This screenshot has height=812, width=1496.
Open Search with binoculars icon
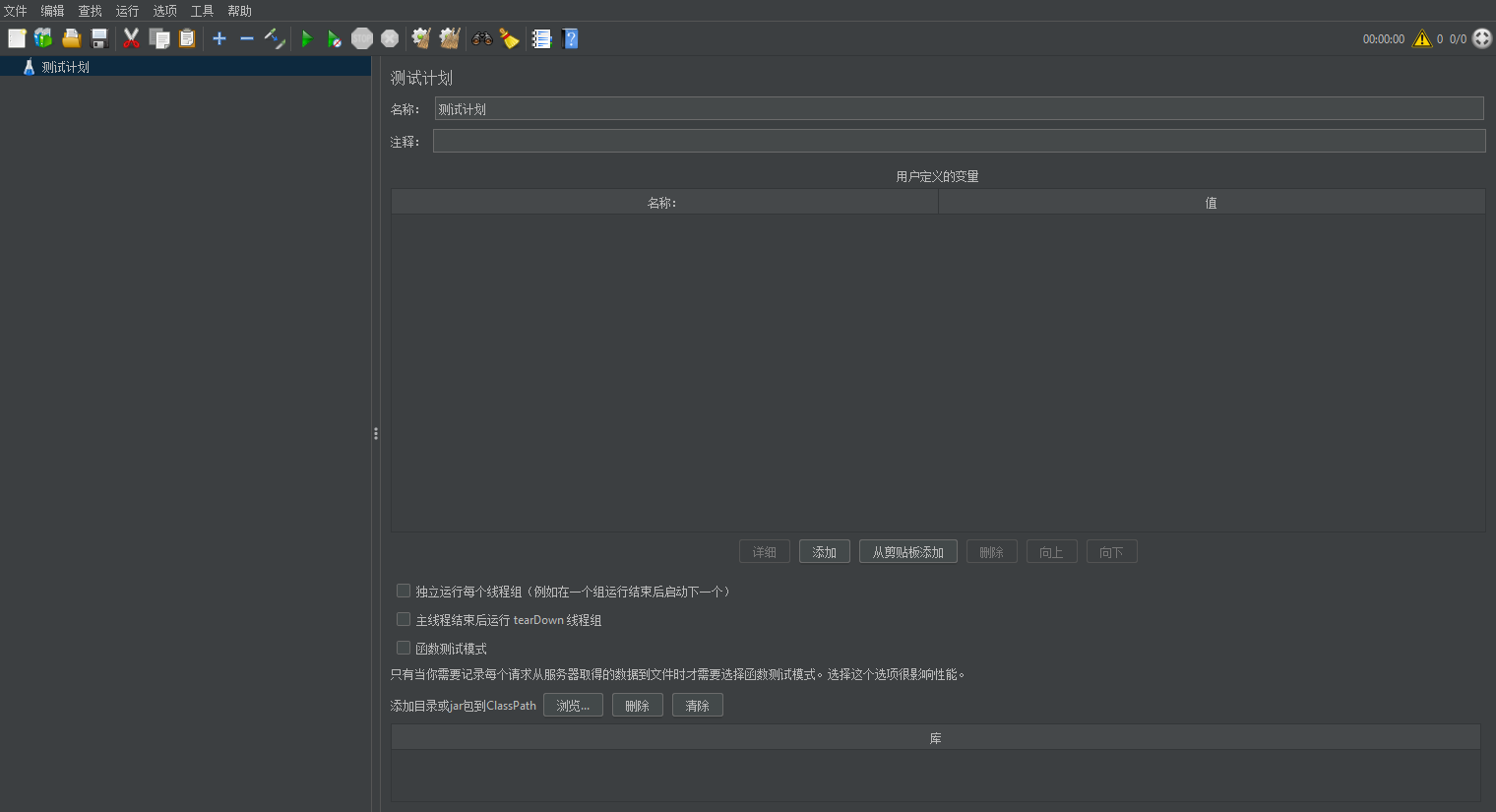(x=481, y=38)
